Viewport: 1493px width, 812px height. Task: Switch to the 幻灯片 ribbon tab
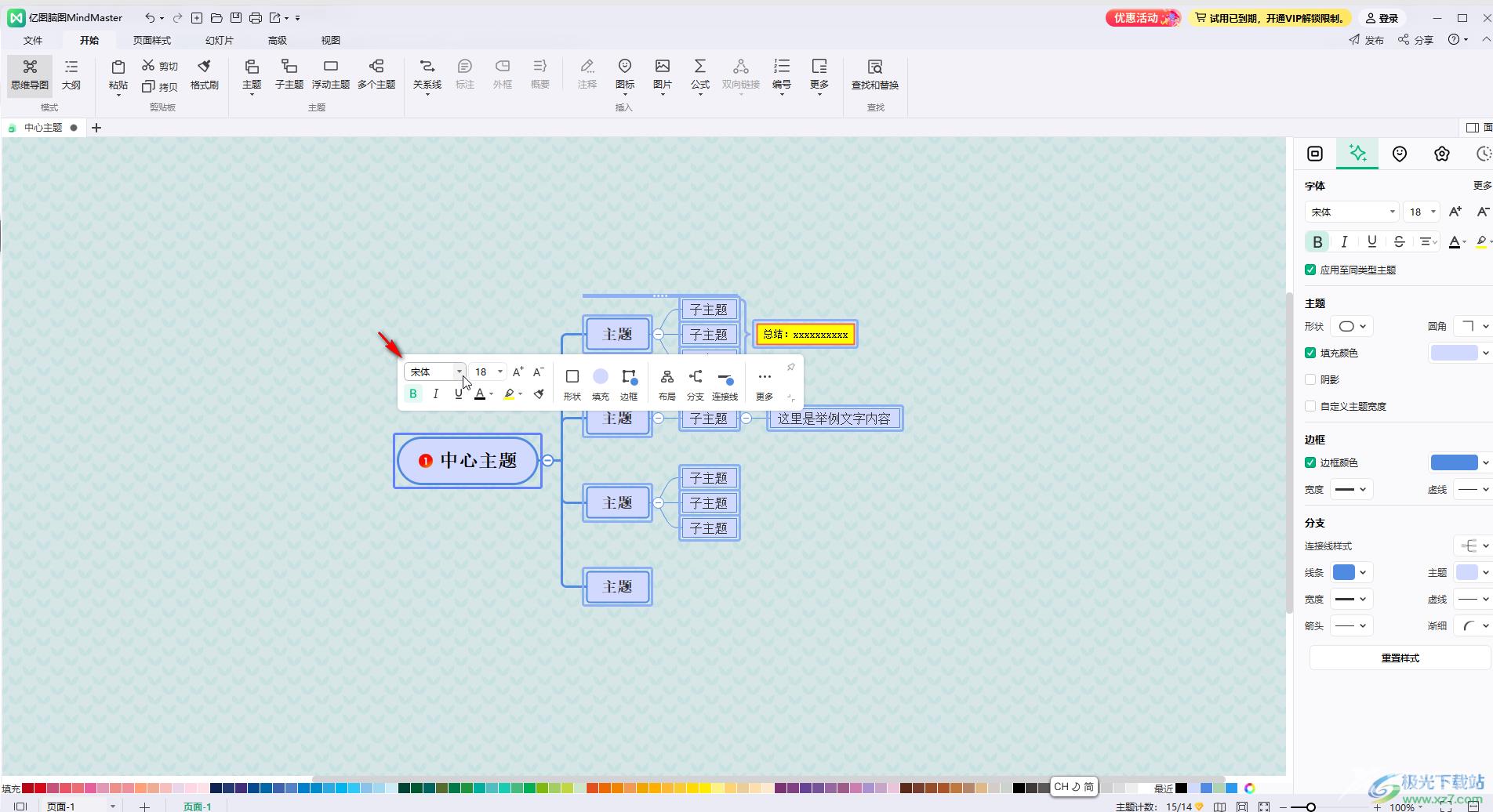point(220,40)
